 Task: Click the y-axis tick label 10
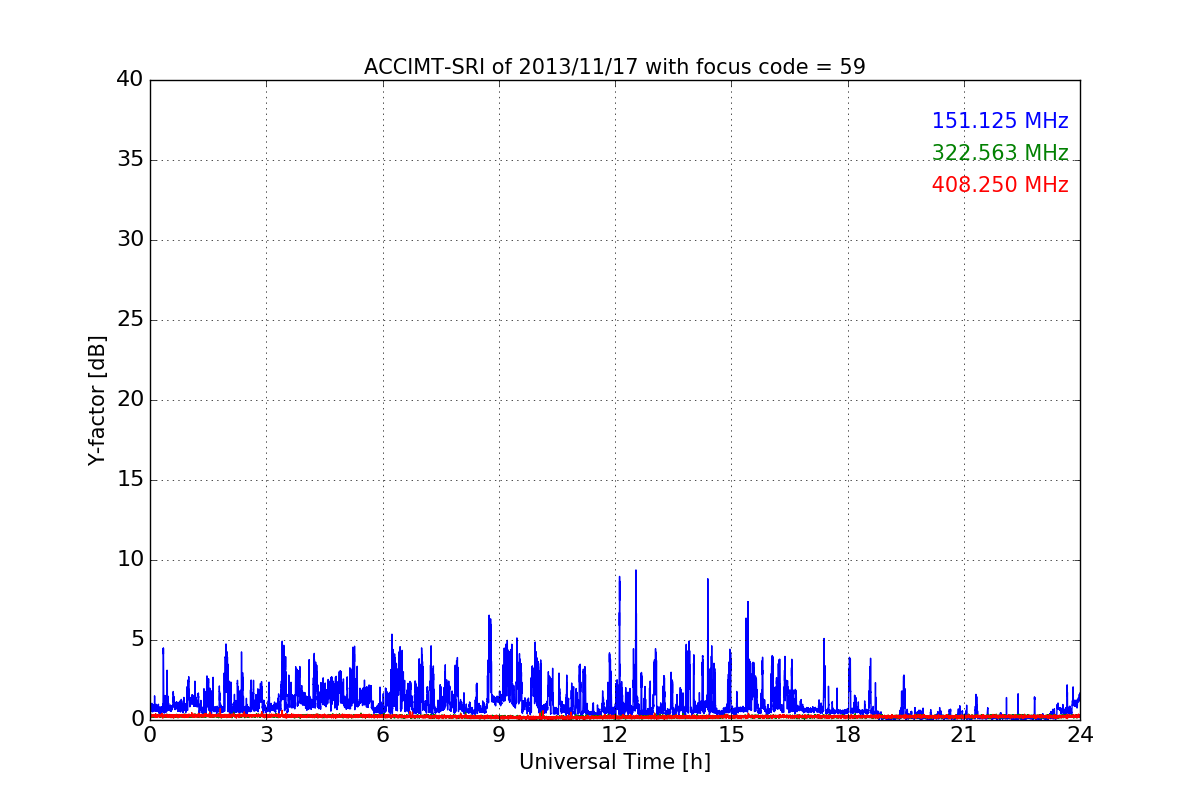coord(130,560)
